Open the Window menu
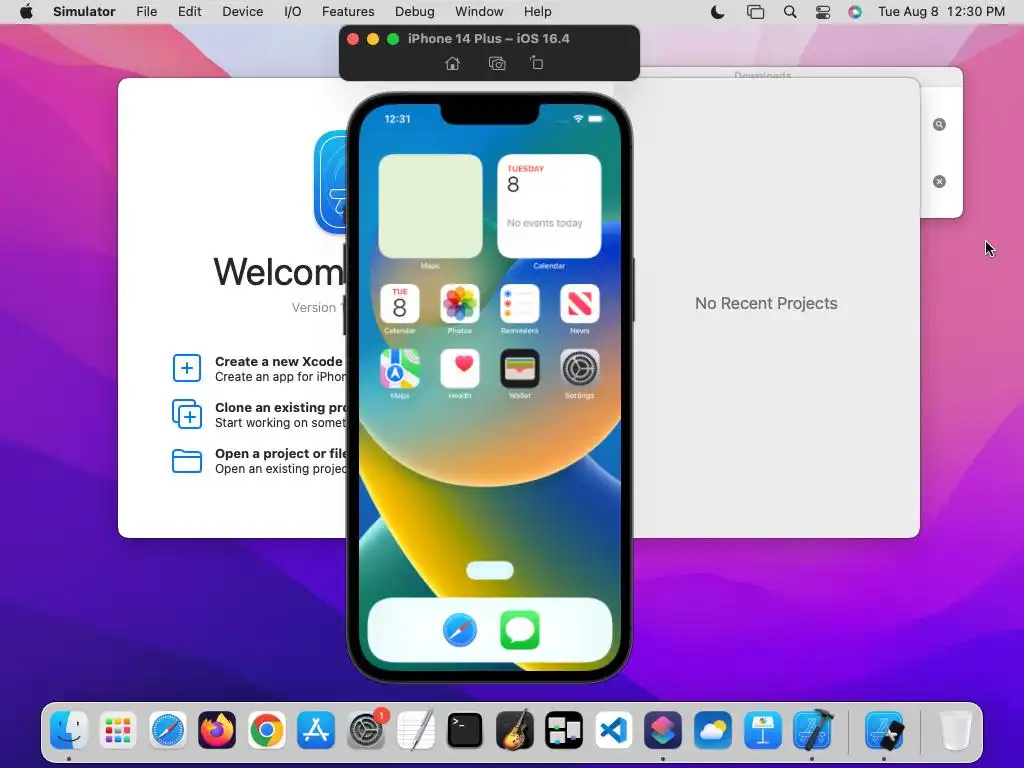 pyautogui.click(x=479, y=12)
